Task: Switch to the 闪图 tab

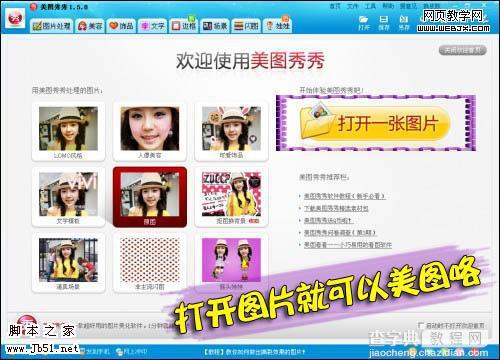Action: point(246,26)
